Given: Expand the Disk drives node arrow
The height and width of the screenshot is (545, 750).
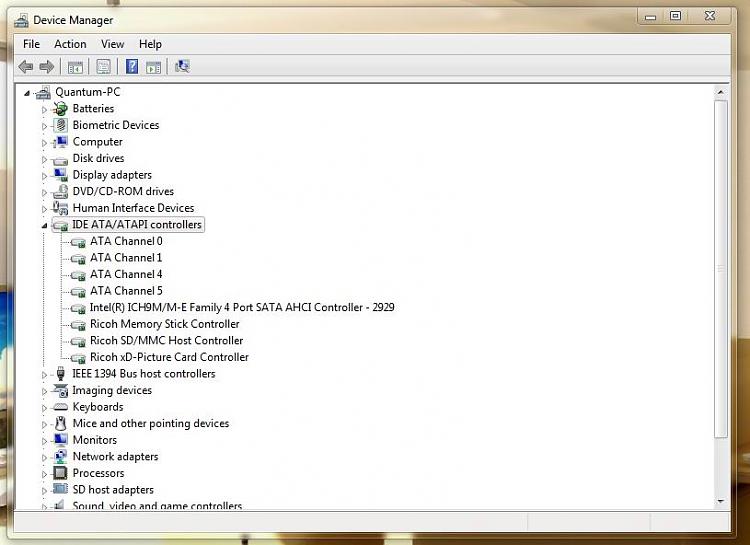Looking at the screenshot, I should tap(44, 159).
